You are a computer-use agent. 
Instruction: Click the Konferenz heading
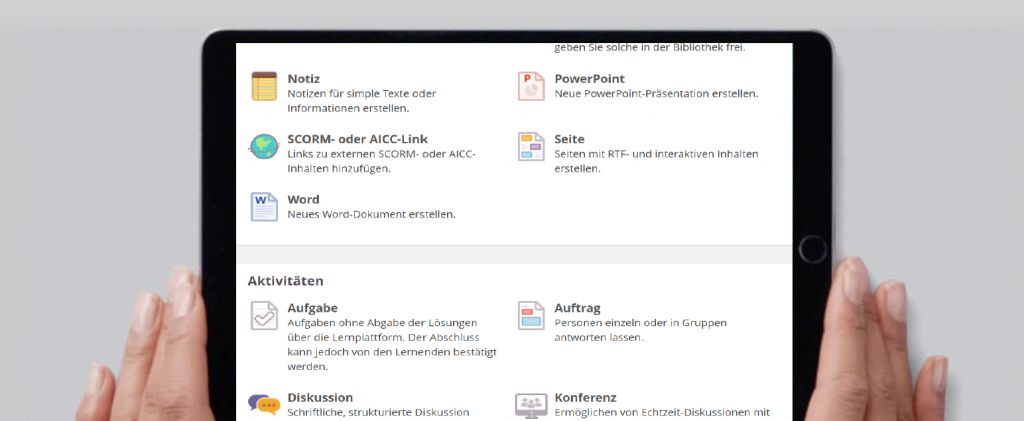[x=585, y=397]
